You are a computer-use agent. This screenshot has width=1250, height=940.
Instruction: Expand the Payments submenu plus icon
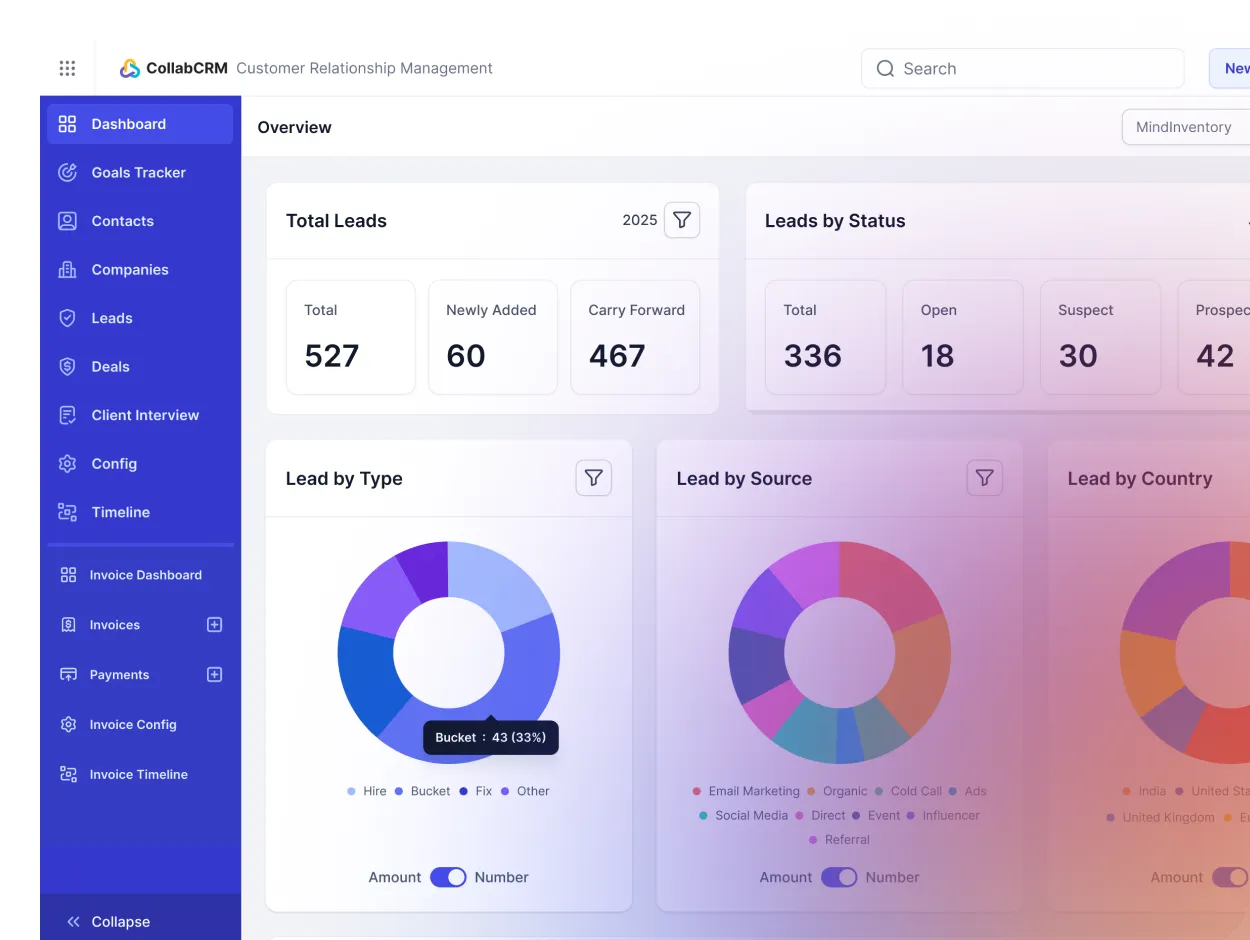214,675
